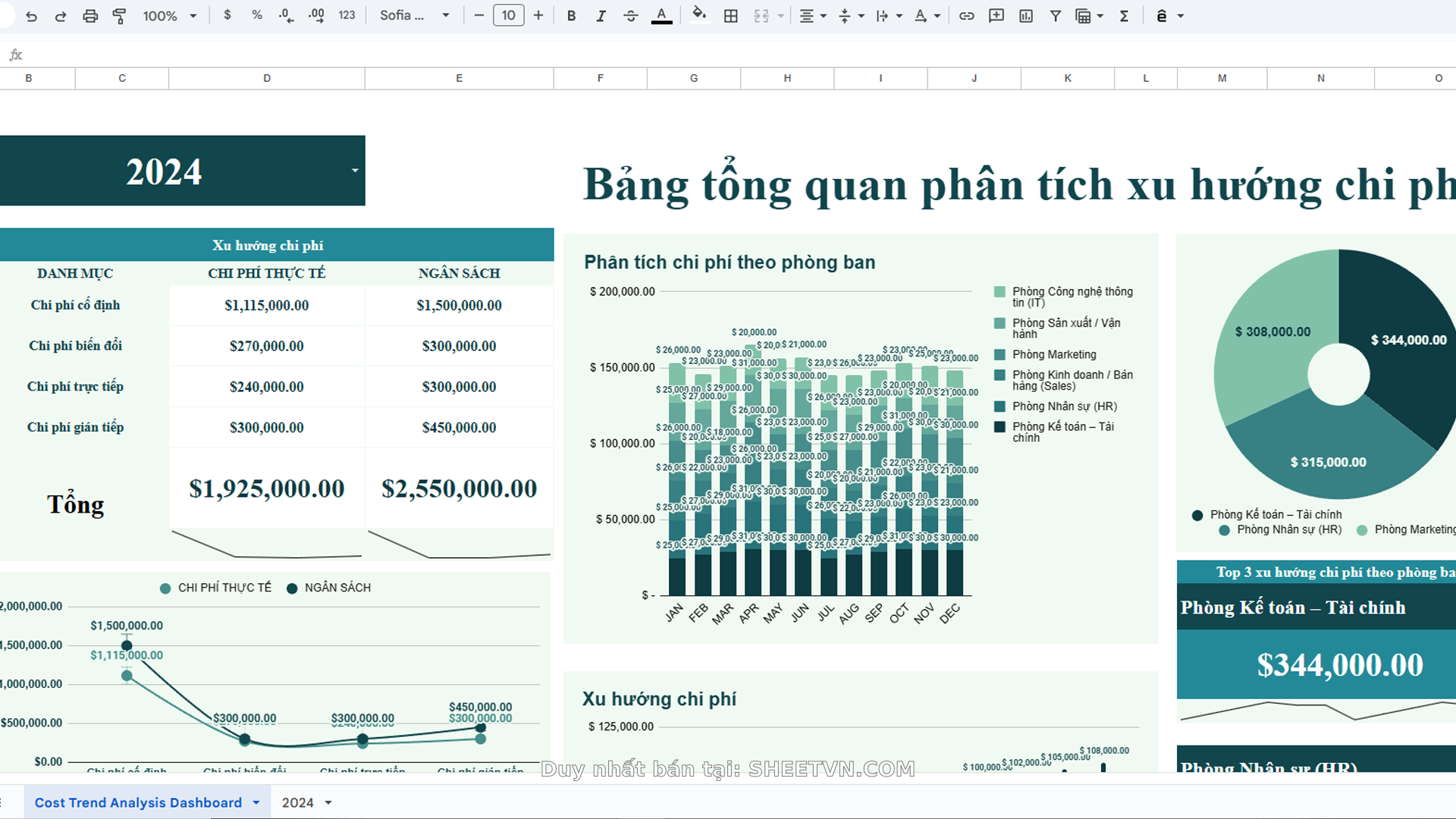Insert a chart with the chart icon

click(1025, 15)
